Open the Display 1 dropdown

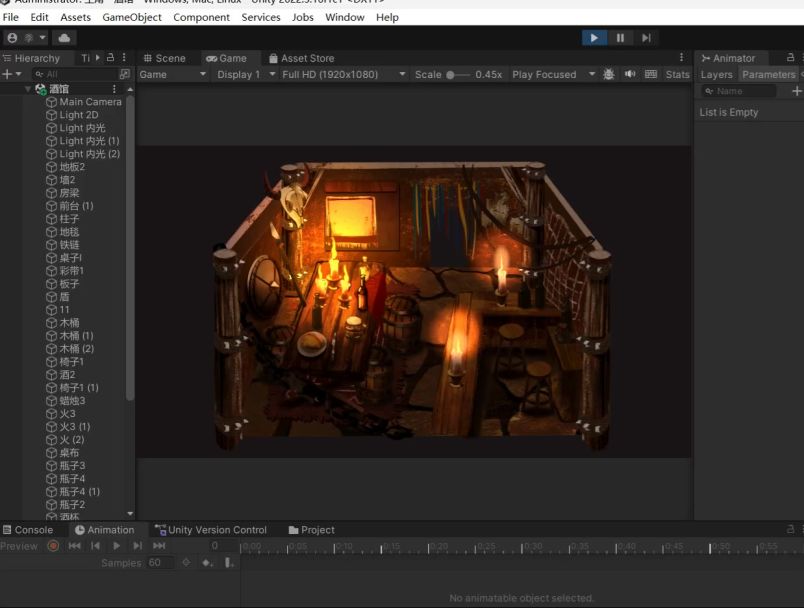pos(243,74)
